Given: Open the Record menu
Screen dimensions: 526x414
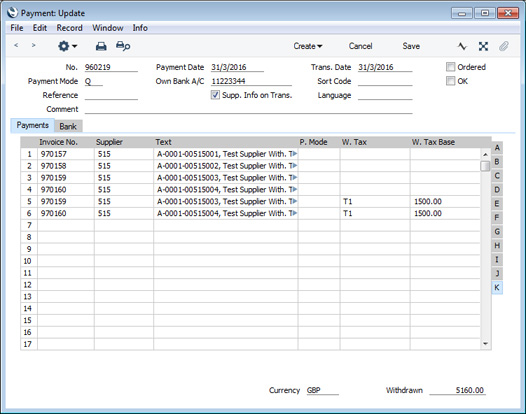Looking at the screenshot, I should coord(69,28).
